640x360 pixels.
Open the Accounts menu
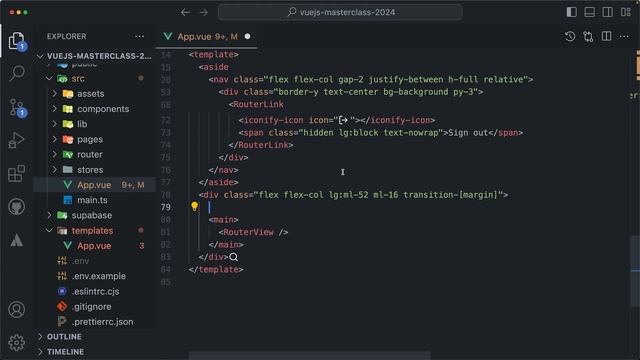click(x=16, y=310)
